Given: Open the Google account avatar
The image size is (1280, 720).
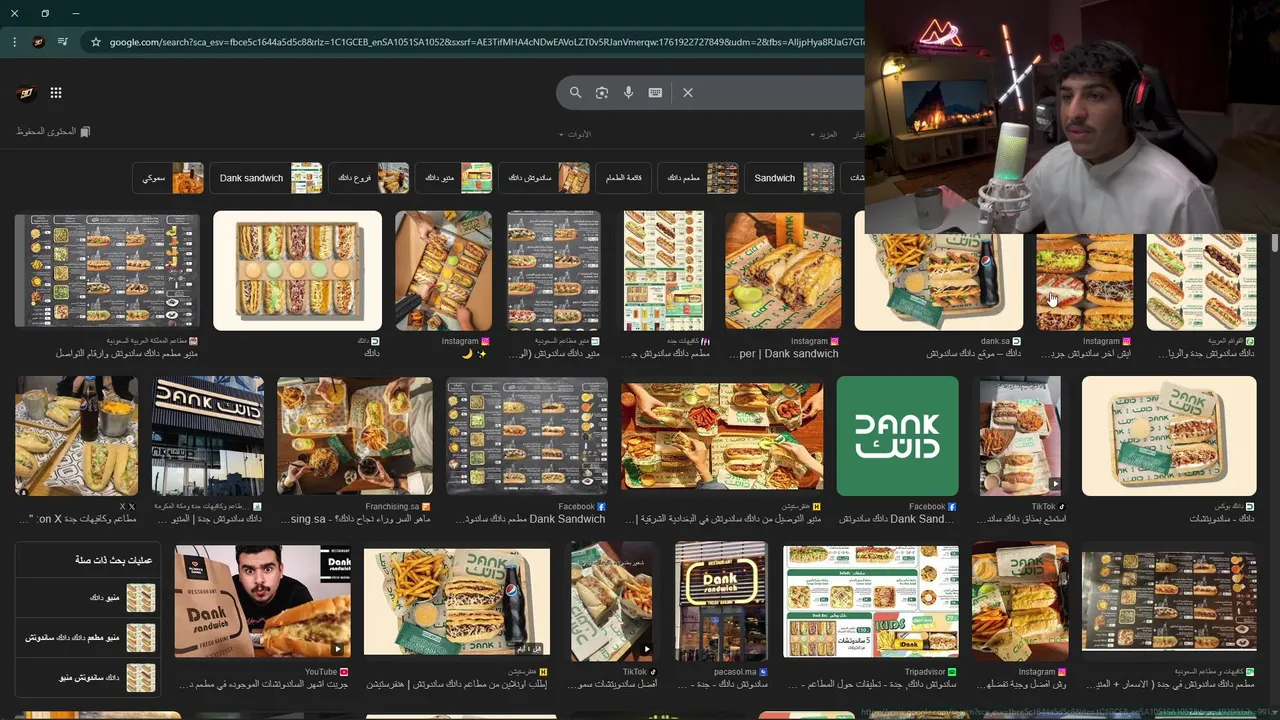Looking at the screenshot, I should pyautogui.click(x=26, y=93).
